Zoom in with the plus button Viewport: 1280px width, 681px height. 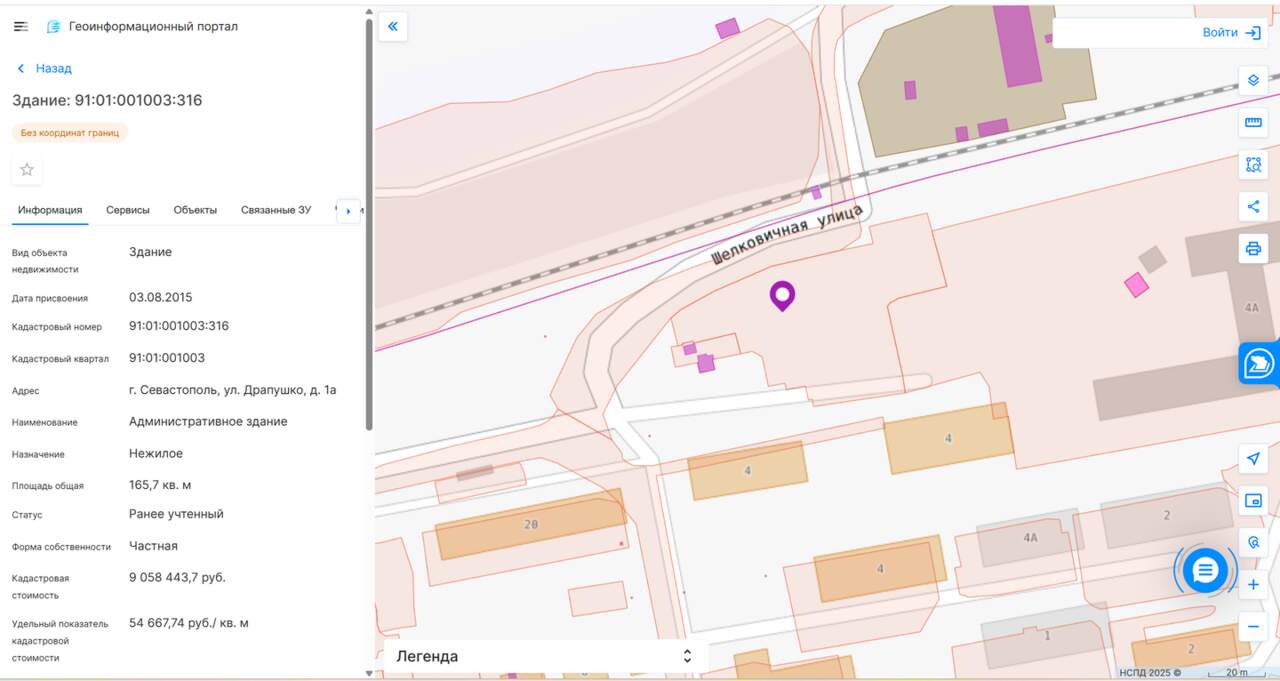1253,585
